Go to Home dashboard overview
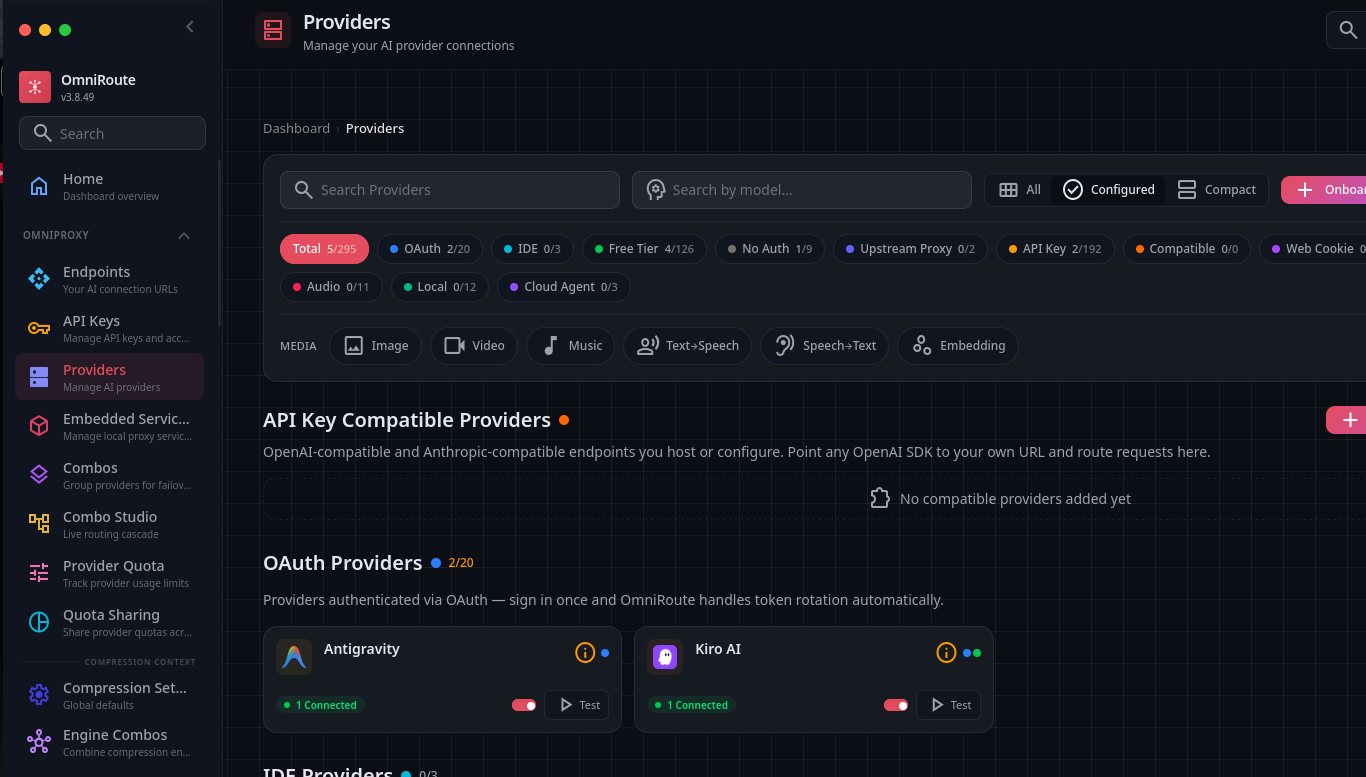Image resolution: width=1366 pixels, height=777 pixels. [109, 187]
